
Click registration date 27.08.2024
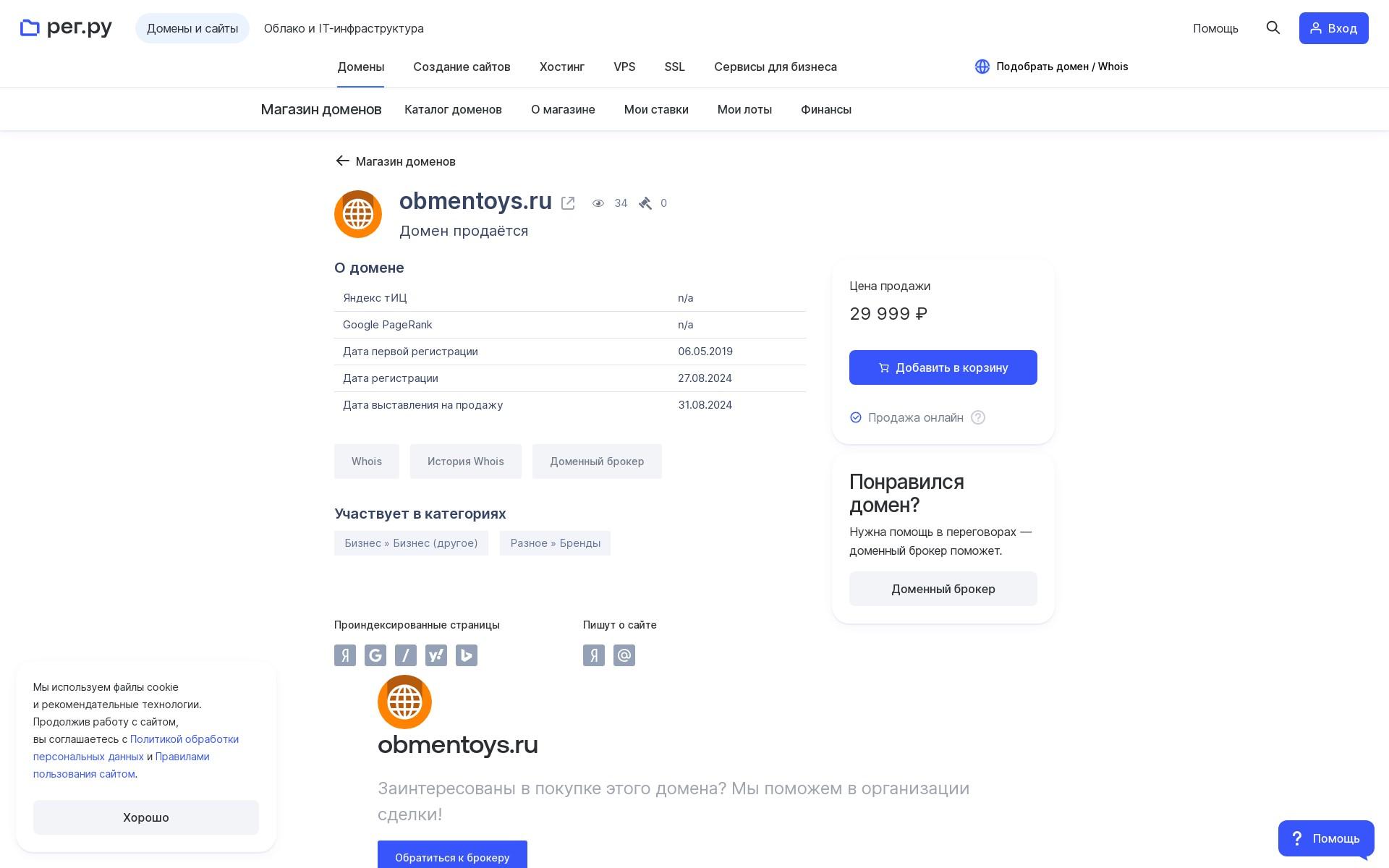pos(705,378)
